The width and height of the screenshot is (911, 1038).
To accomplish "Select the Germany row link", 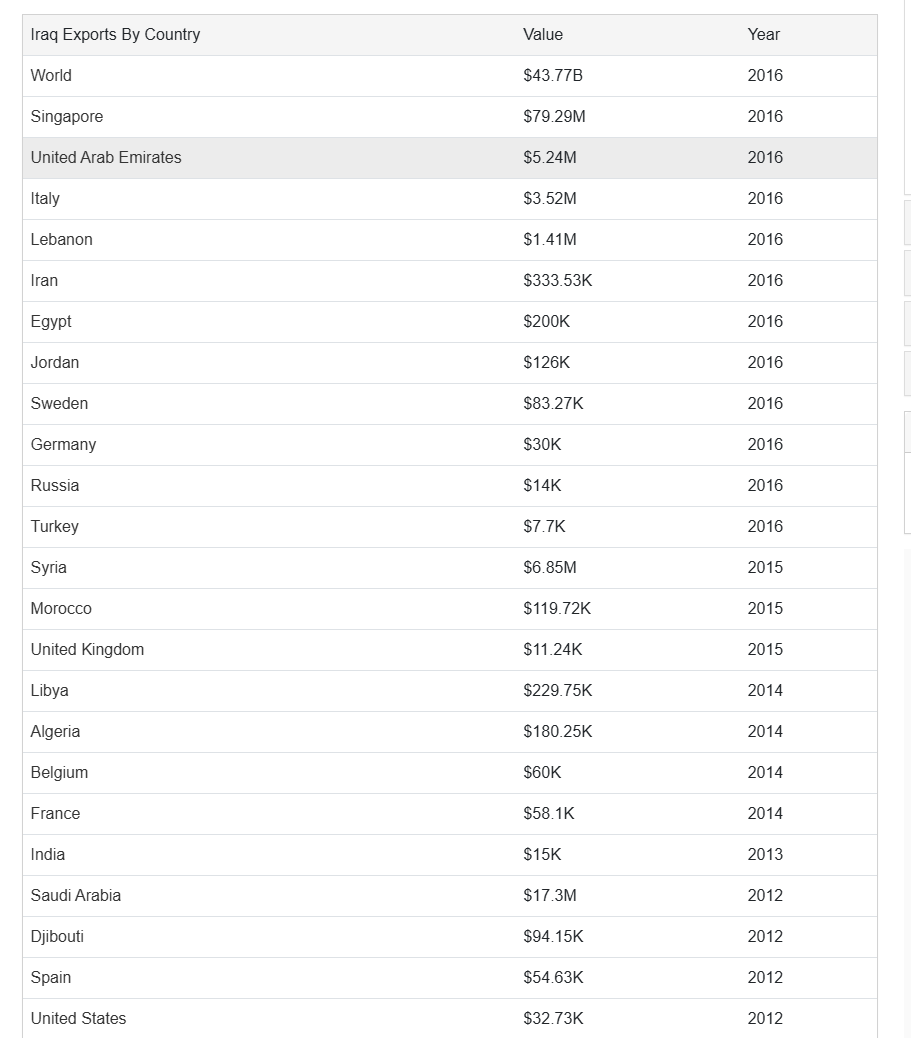I will click(x=63, y=445).
